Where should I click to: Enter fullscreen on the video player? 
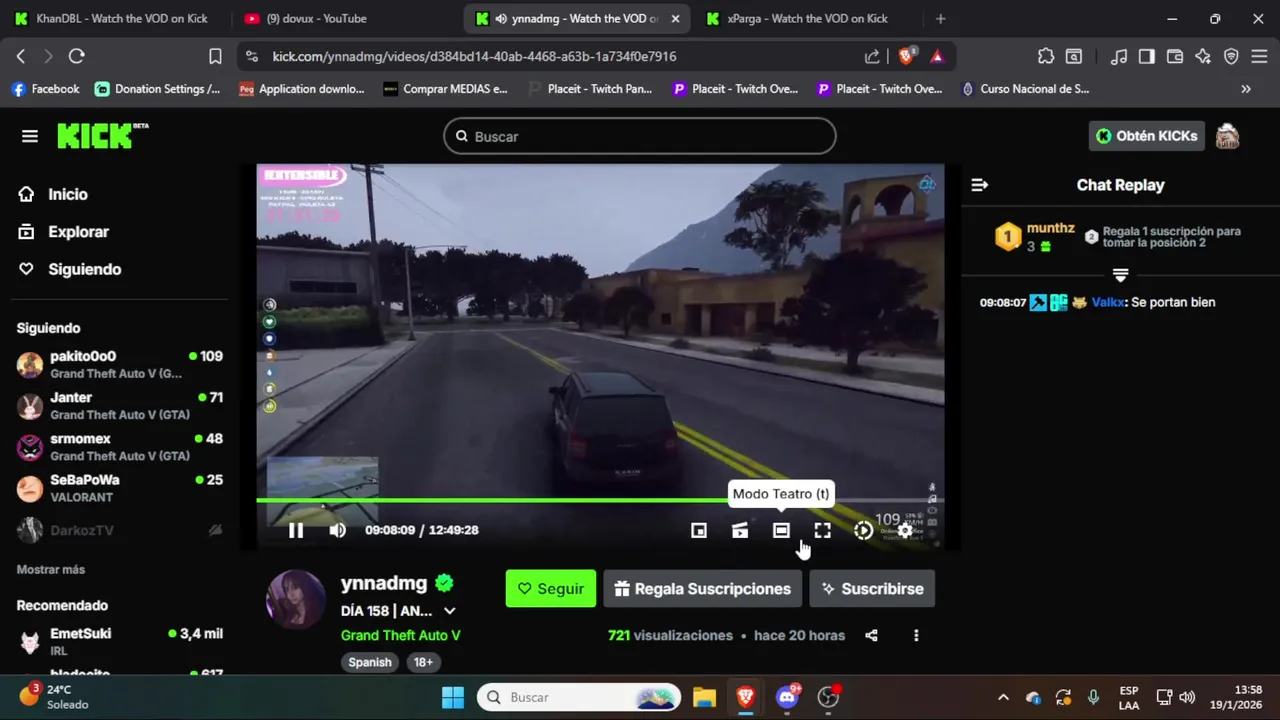tap(822, 531)
